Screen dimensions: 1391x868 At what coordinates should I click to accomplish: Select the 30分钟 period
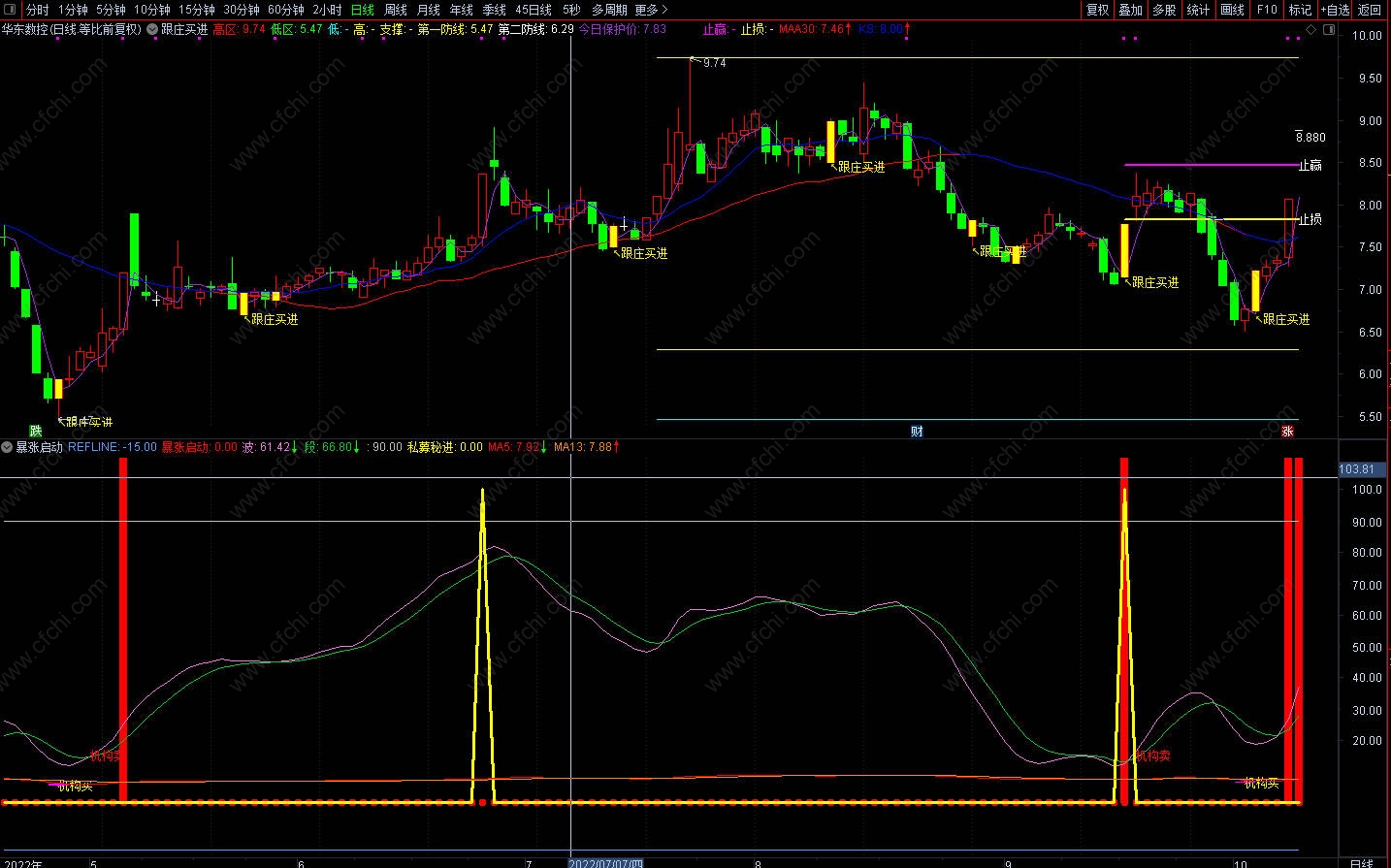tap(242, 10)
